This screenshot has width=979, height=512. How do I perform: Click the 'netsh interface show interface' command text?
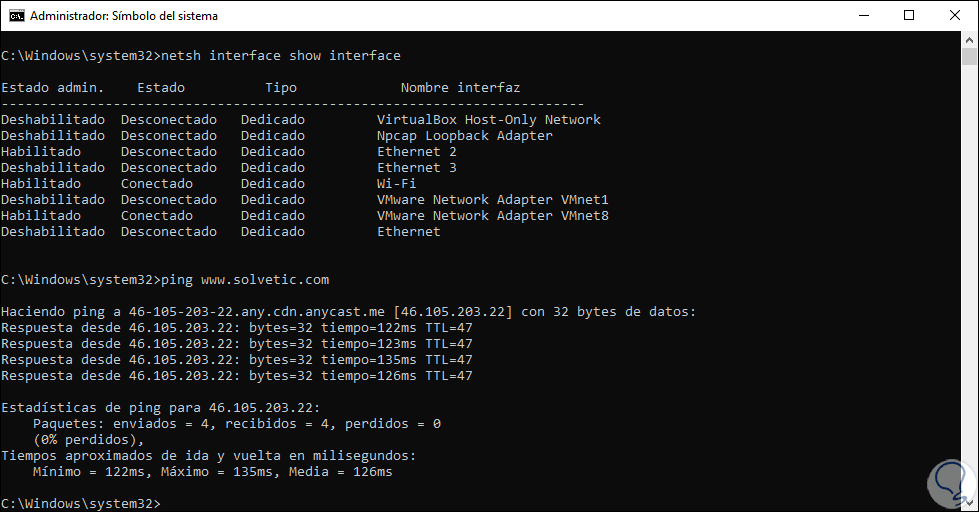tap(280, 56)
